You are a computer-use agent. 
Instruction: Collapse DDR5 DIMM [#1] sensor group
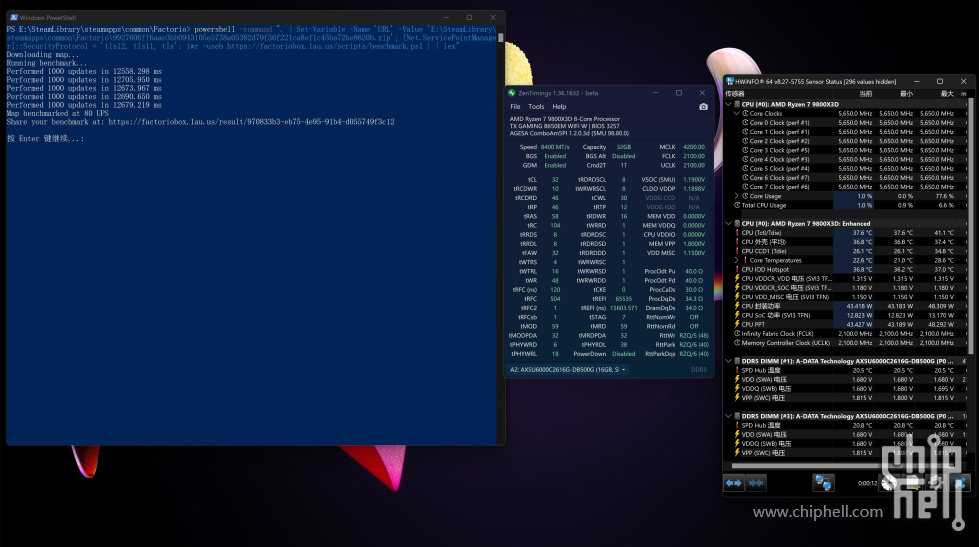click(x=728, y=361)
